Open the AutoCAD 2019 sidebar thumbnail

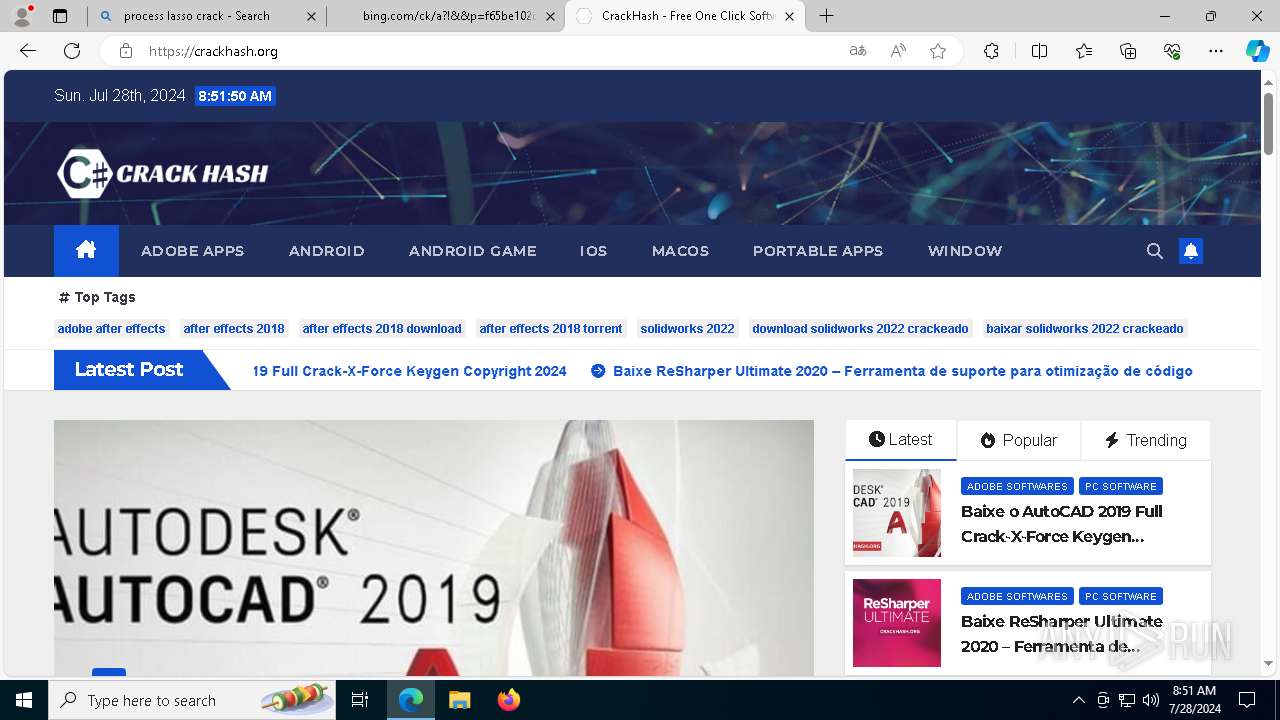point(897,513)
